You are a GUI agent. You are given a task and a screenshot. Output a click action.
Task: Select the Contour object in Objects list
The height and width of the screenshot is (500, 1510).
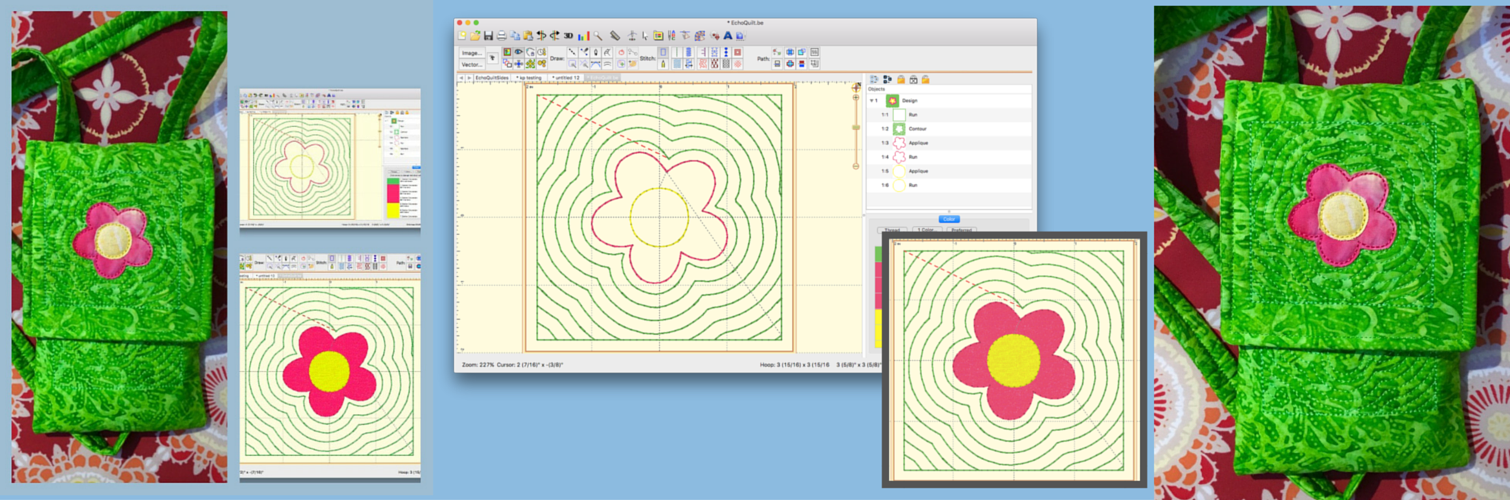[x=919, y=129]
